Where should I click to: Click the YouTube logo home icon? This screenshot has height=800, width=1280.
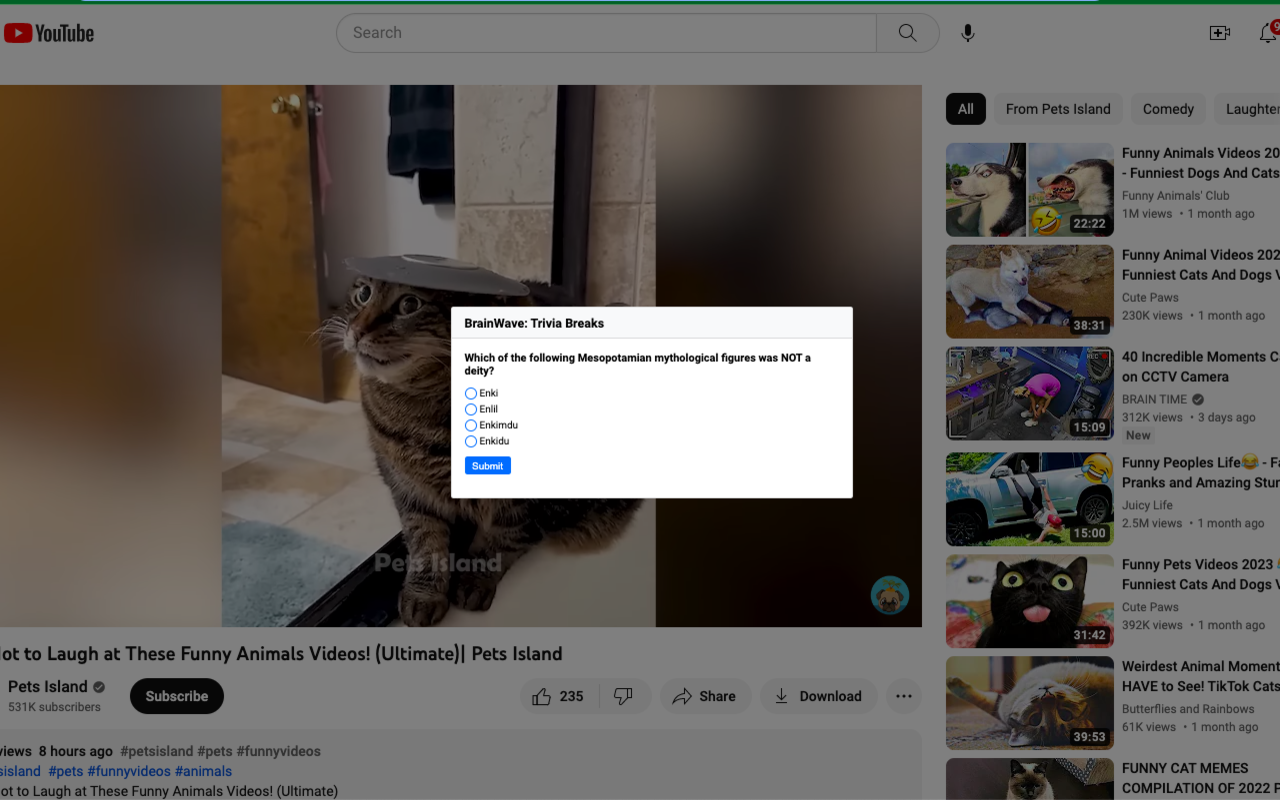pos(48,33)
